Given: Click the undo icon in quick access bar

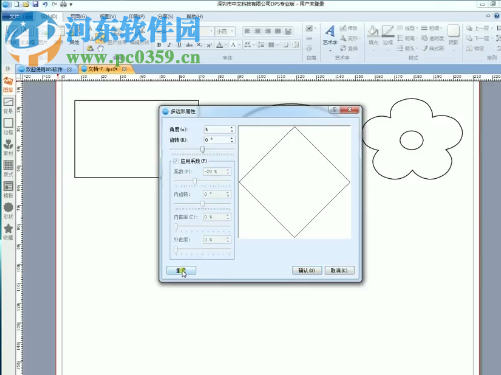Looking at the screenshot, I should (x=45, y=4).
